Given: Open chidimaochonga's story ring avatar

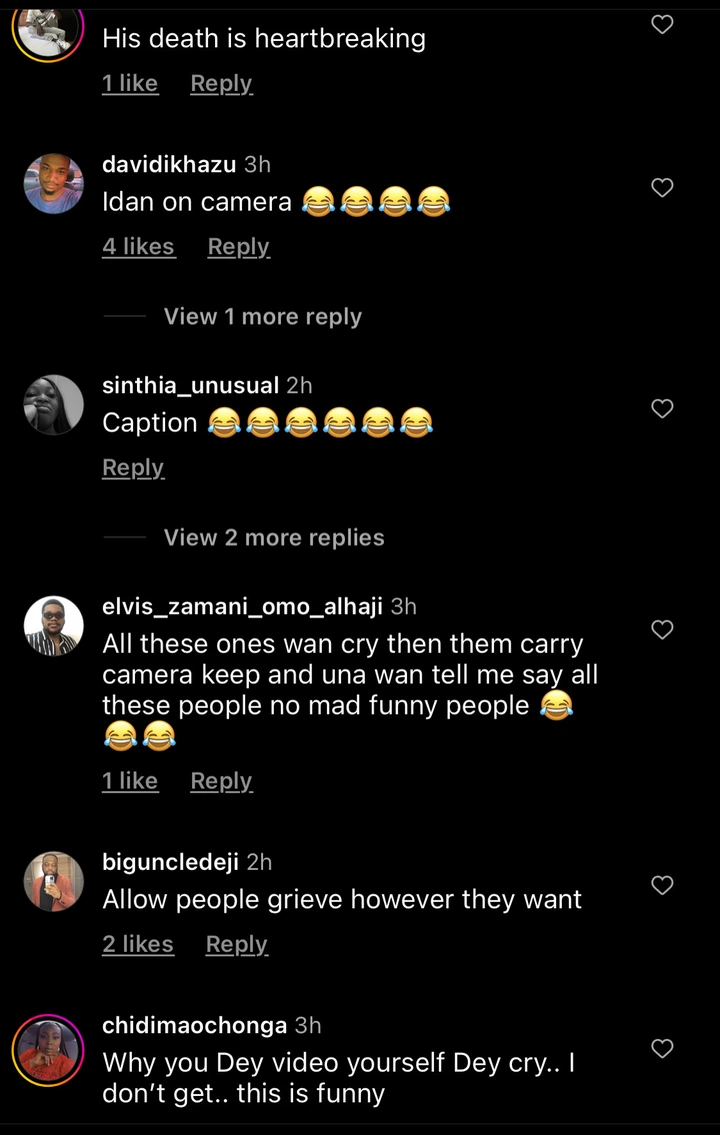Looking at the screenshot, I should click(47, 1050).
